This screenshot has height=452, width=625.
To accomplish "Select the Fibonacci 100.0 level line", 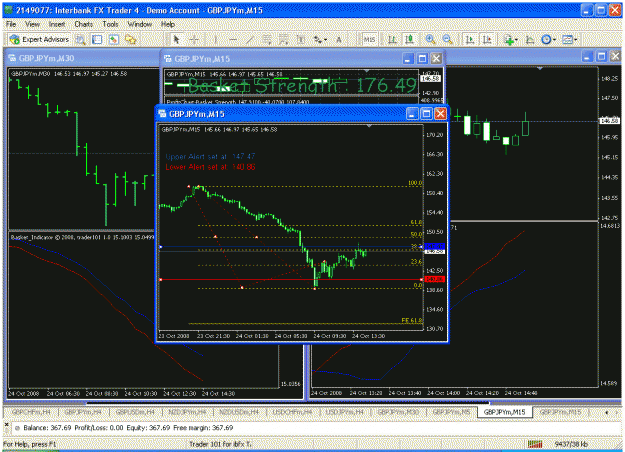I will point(310,186).
